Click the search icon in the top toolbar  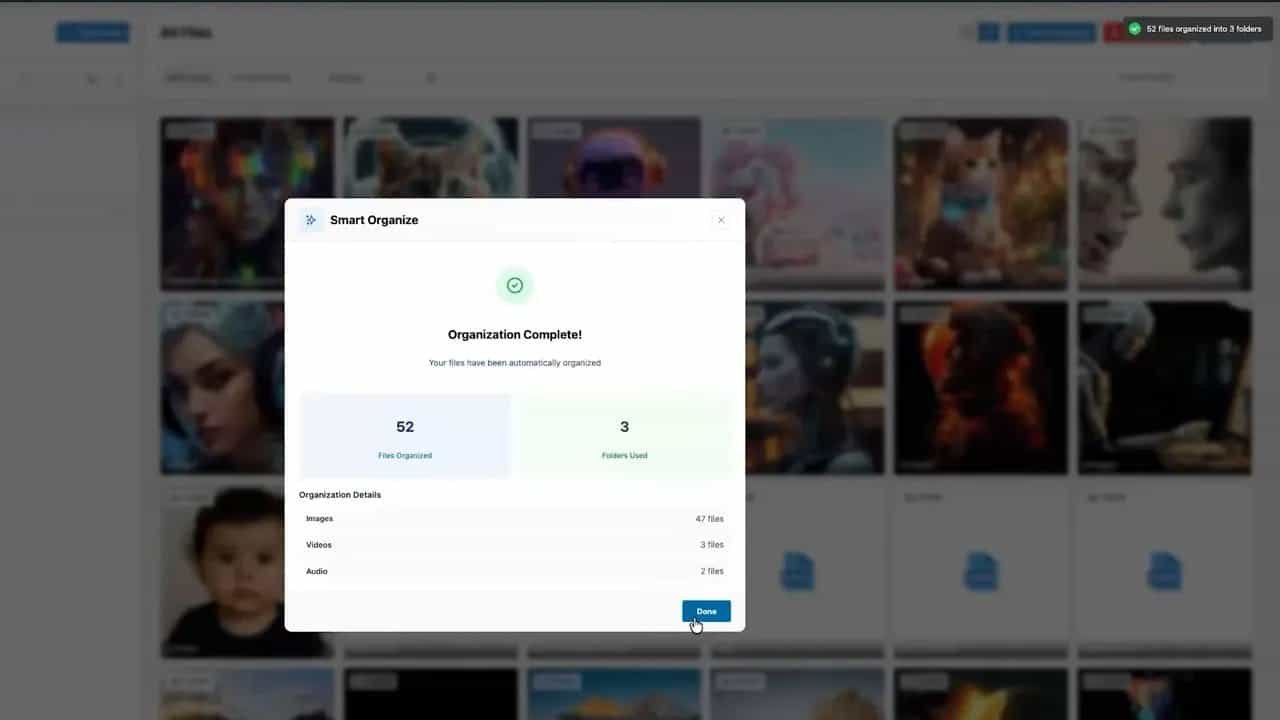click(x=963, y=32)
